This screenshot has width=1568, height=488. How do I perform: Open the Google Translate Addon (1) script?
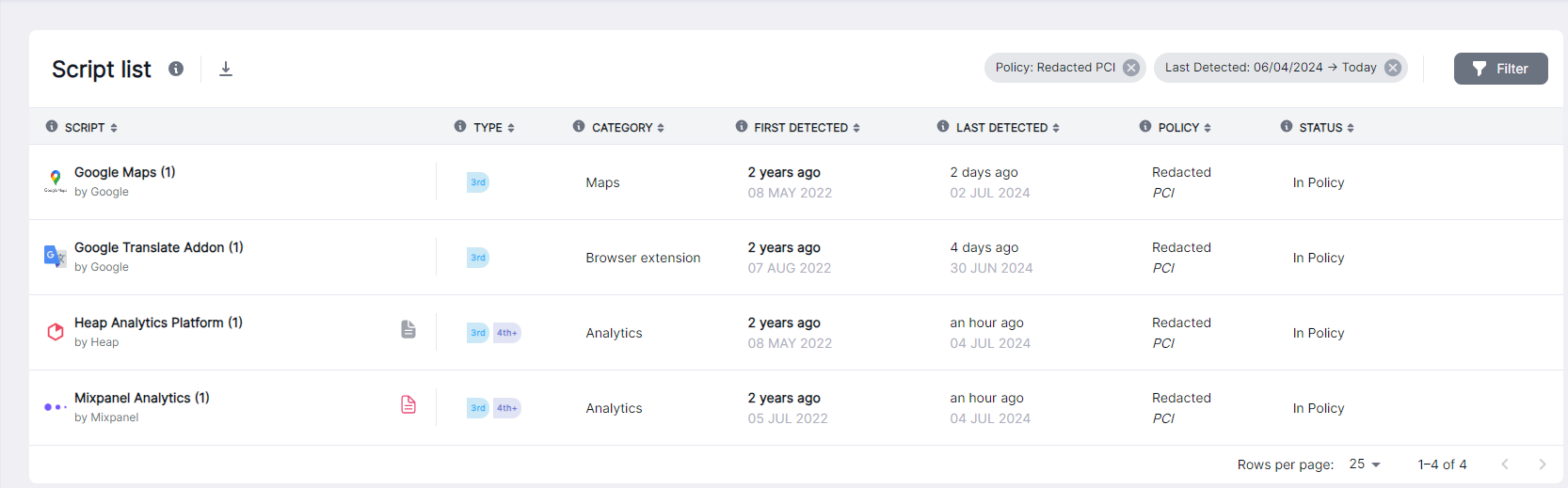pyautogui.click(x=159, y=247)
